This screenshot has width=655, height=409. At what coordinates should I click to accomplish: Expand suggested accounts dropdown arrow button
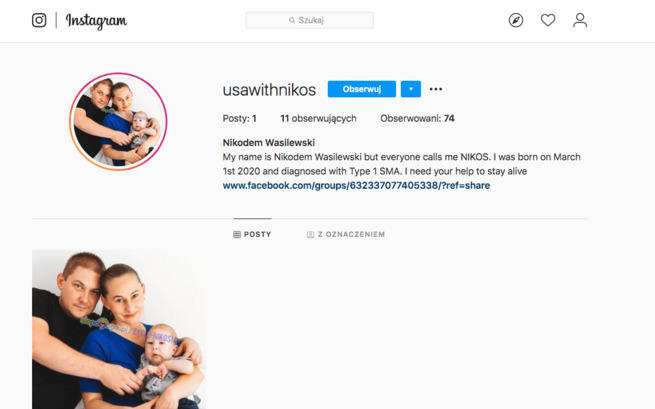(411, 89)
